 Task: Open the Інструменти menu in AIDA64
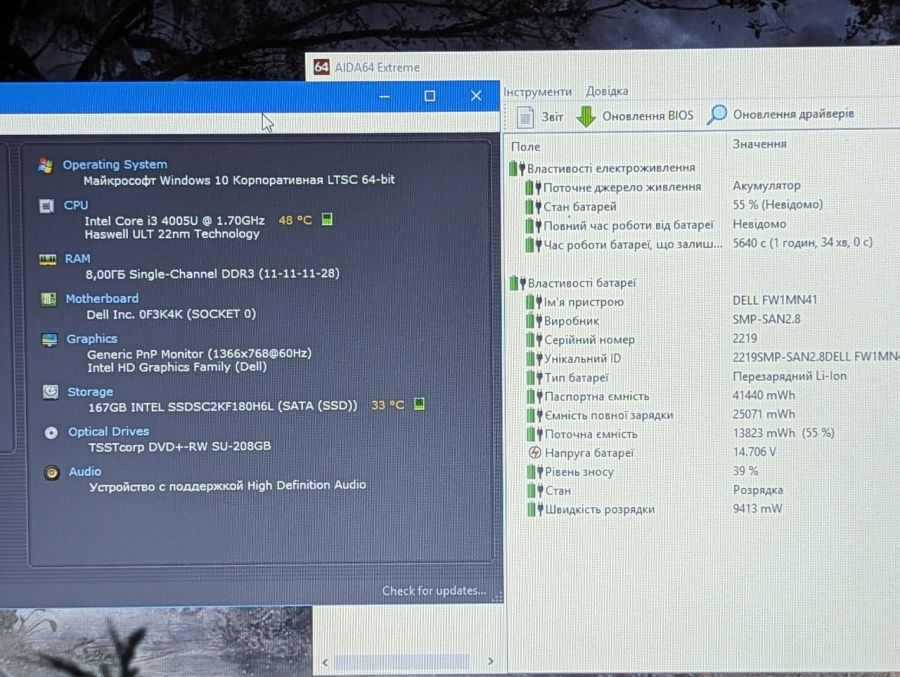[x=538, y=92]
